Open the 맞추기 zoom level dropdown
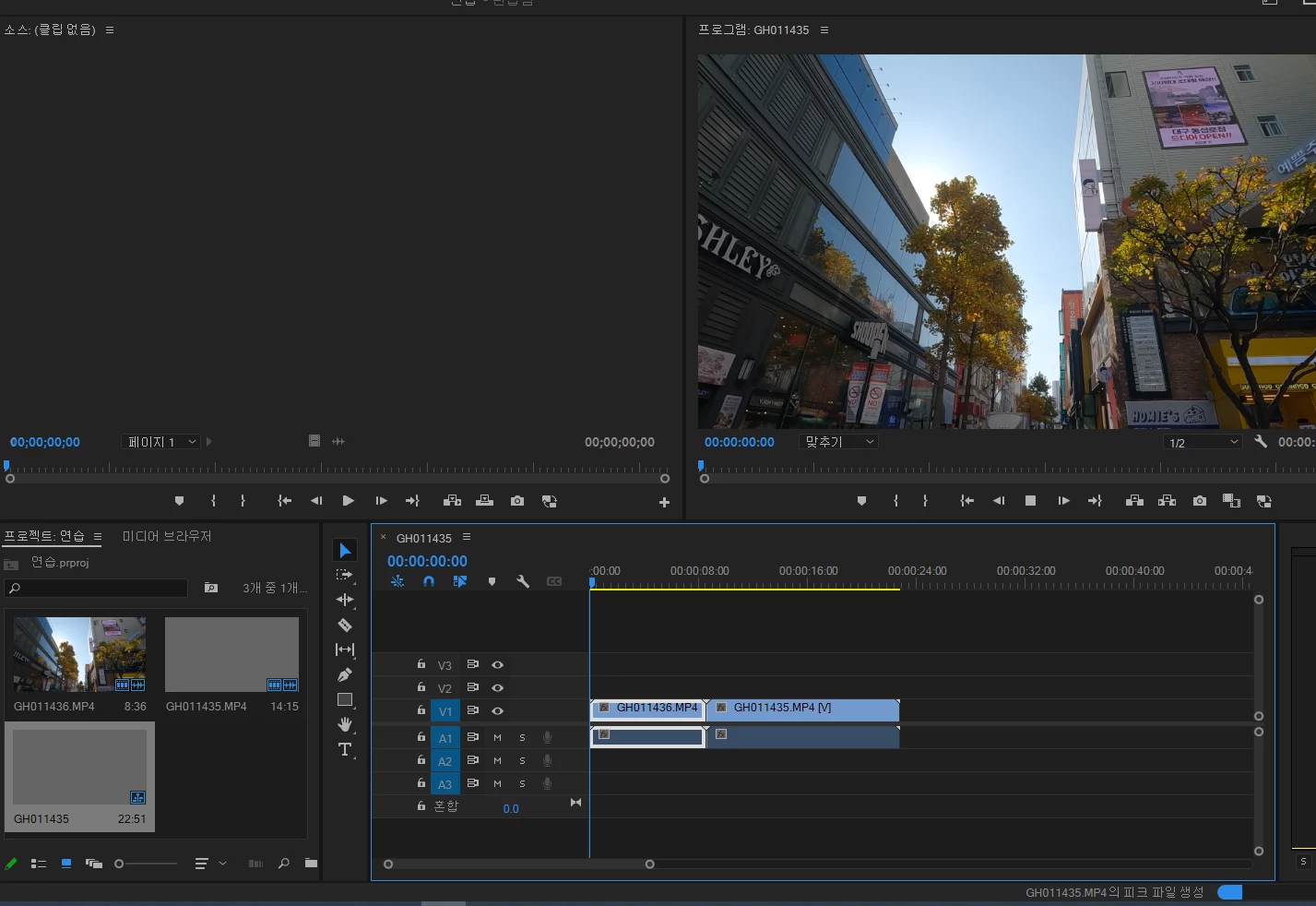This screenshot has height=906, width=1316. pos(839,442)
